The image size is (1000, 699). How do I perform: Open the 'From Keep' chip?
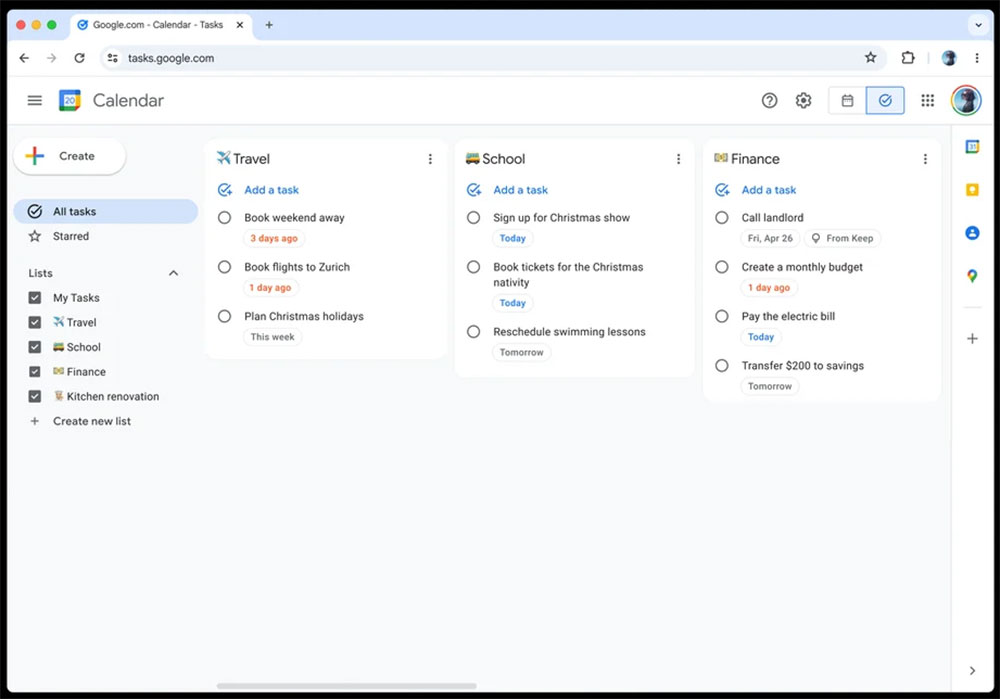click(x=842, y=239)
